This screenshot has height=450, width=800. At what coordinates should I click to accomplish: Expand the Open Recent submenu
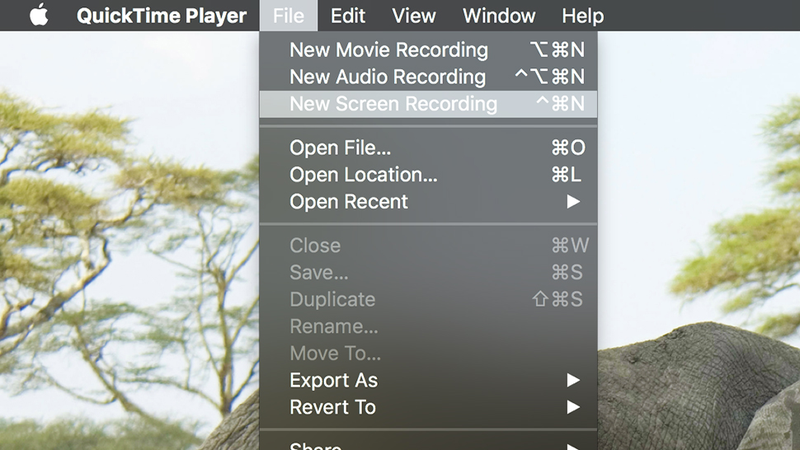click(x=428, y=202)
